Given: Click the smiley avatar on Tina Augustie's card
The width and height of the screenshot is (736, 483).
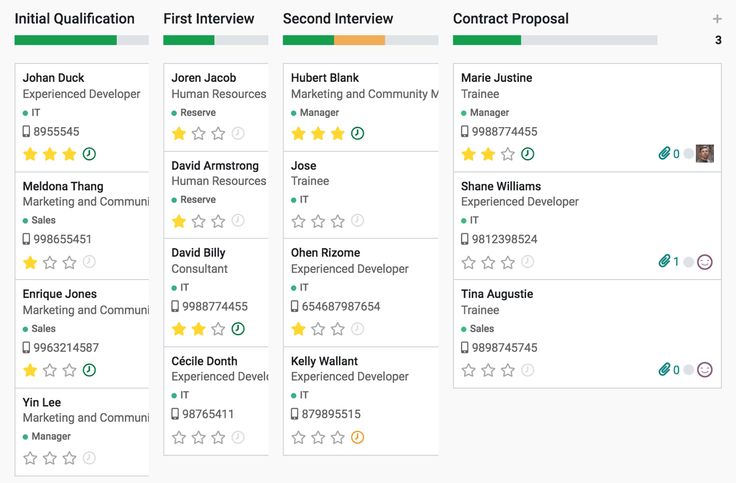Looking at the screenshot, I should tap(705, 370).
